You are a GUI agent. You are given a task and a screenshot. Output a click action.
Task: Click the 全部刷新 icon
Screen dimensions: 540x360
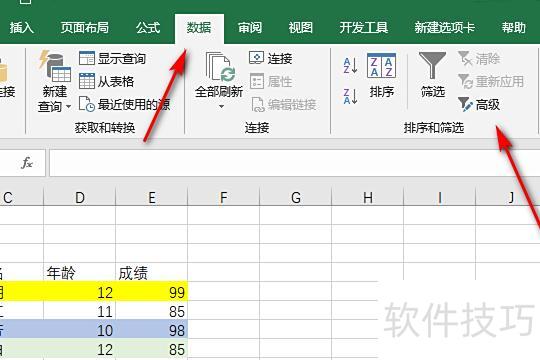click(x=220, y=66)
